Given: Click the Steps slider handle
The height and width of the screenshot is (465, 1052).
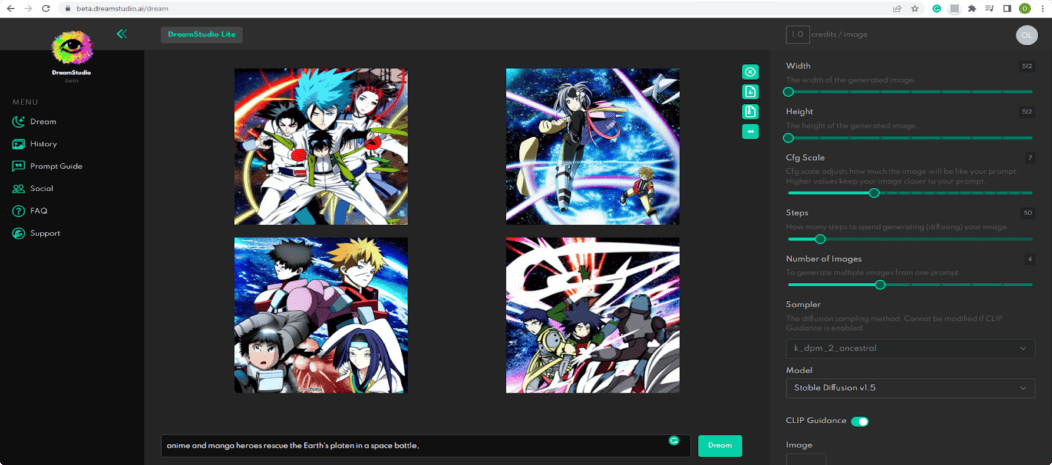Looking at the screenshot, I should pyautogui.click(x=820, y=239).
